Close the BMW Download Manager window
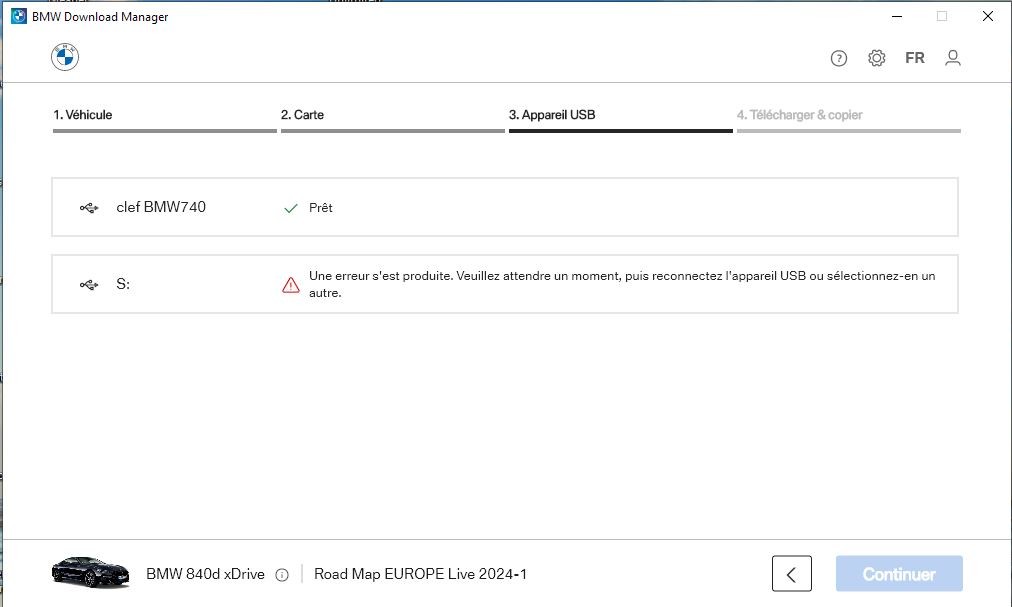Screen dimensions: 1012x607 pos(987,16)
